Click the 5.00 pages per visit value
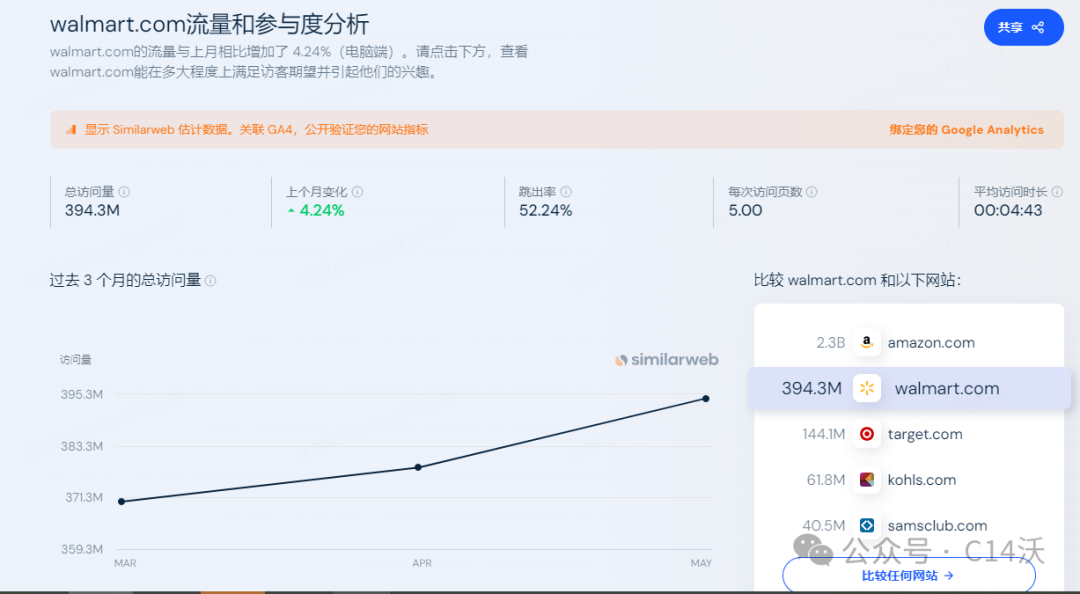 [745, 211]
